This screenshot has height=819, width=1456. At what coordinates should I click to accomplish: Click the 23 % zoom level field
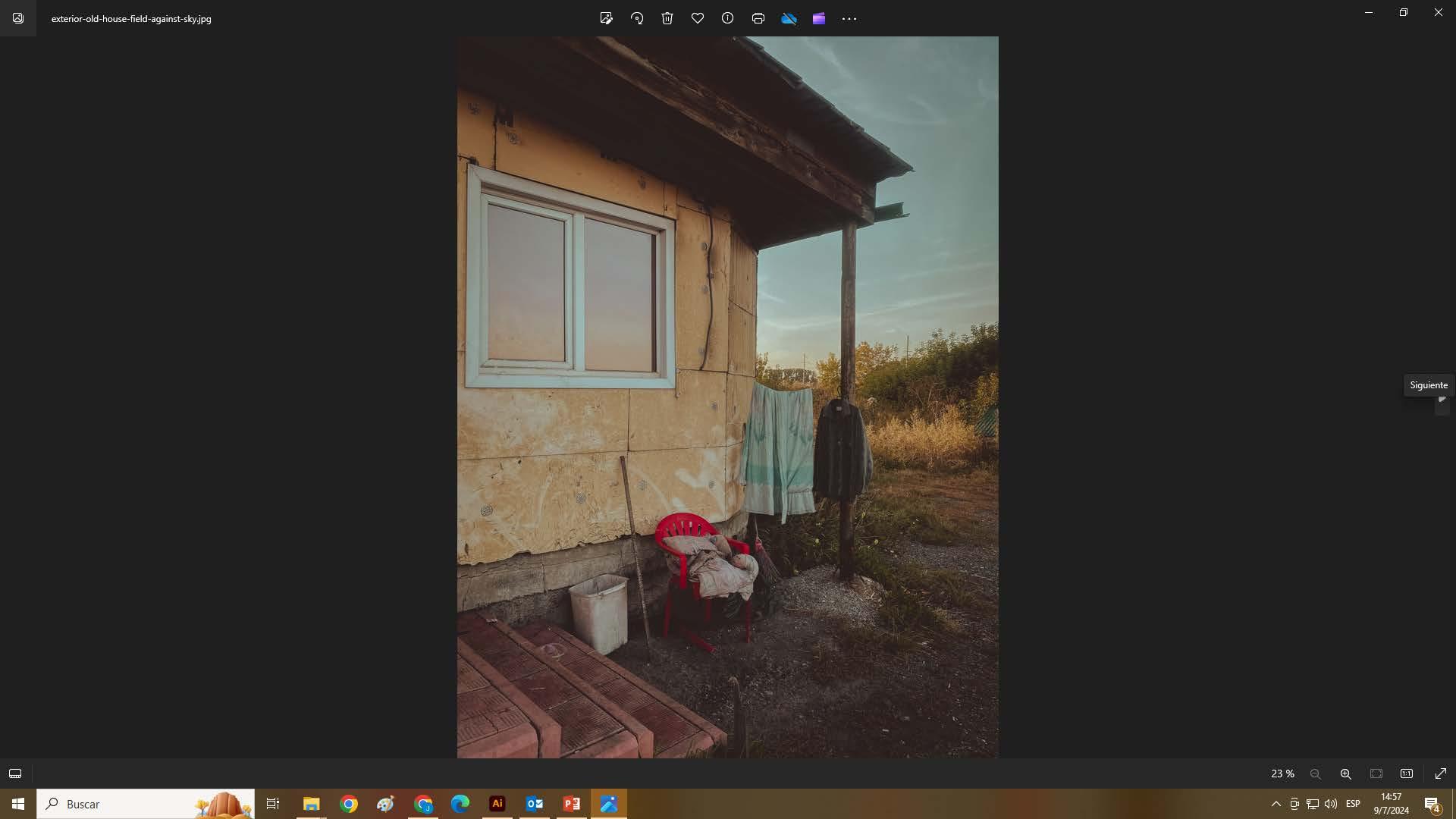pos(1282,773)
